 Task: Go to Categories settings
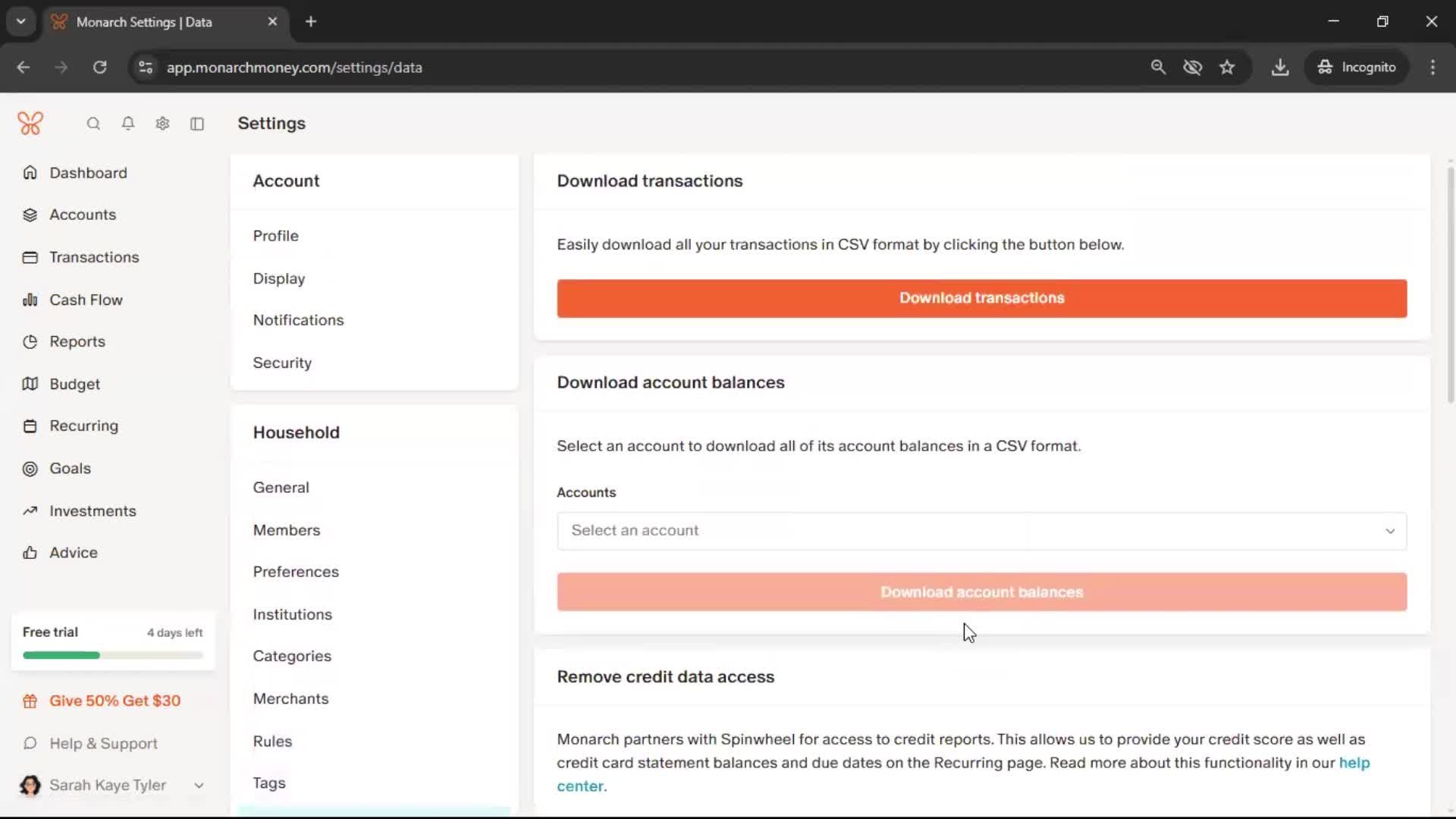(x=292, y=656)
